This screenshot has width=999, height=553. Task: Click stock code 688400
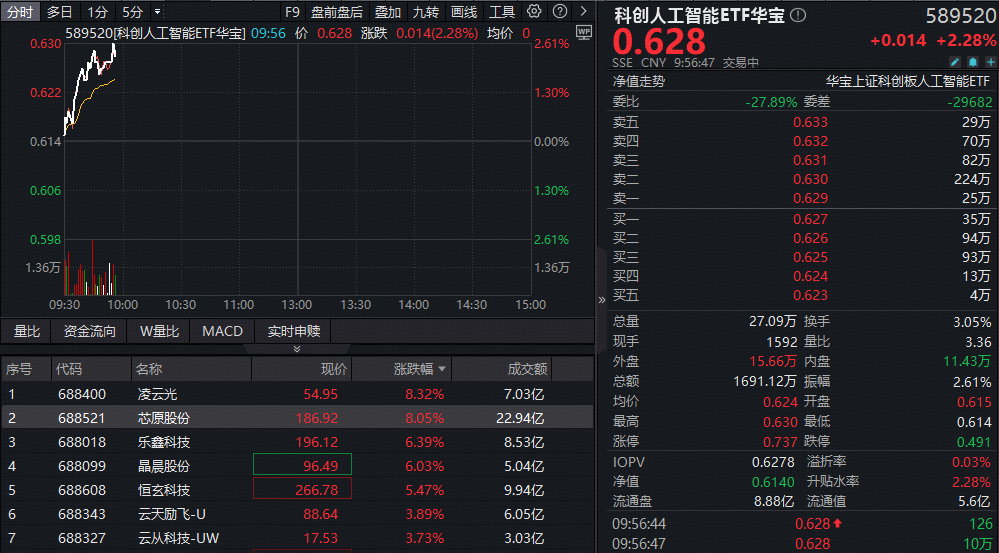pos(82,394)
